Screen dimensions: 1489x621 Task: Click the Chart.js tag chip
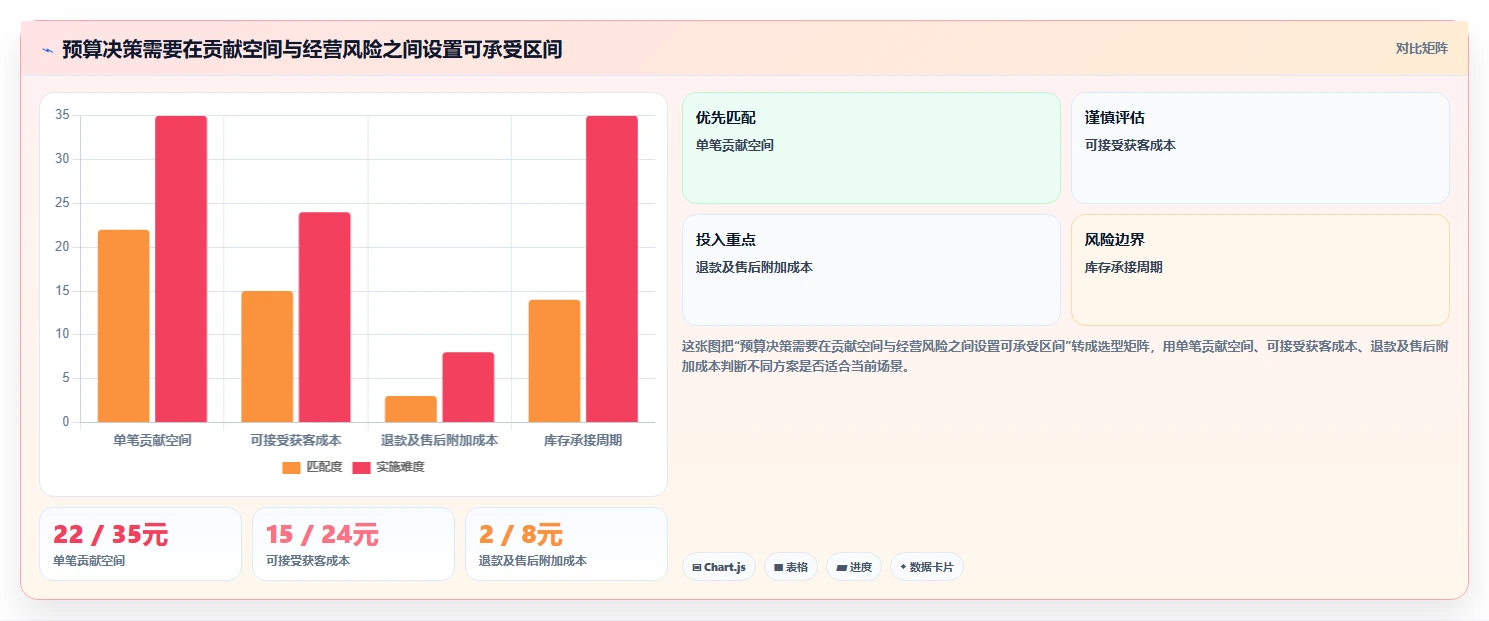coord(719,567)
